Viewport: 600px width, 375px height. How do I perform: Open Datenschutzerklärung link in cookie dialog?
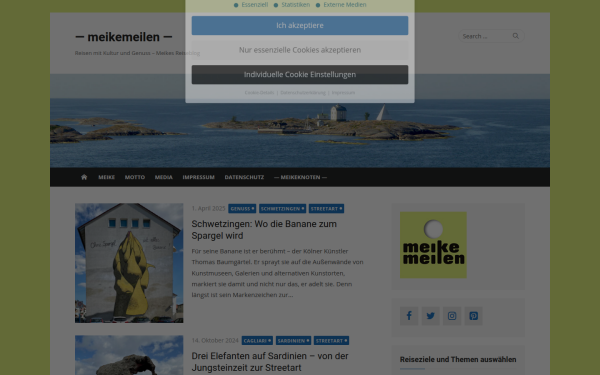pos(303,93)
